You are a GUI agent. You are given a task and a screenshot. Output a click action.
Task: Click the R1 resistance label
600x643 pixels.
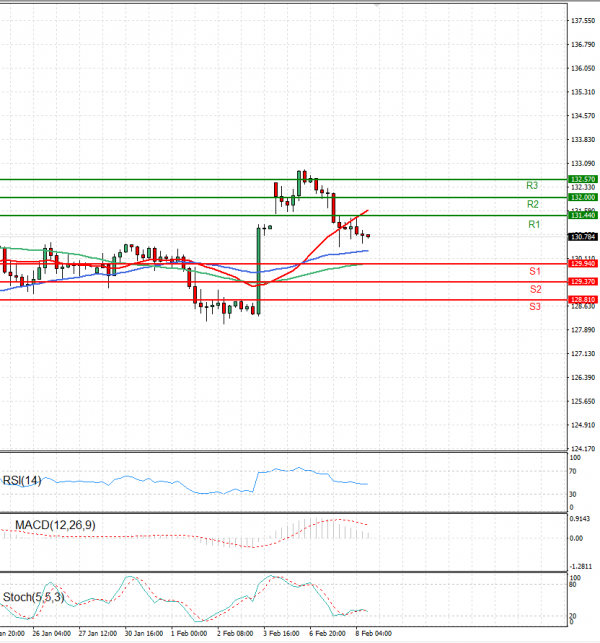tap(534, 224)
